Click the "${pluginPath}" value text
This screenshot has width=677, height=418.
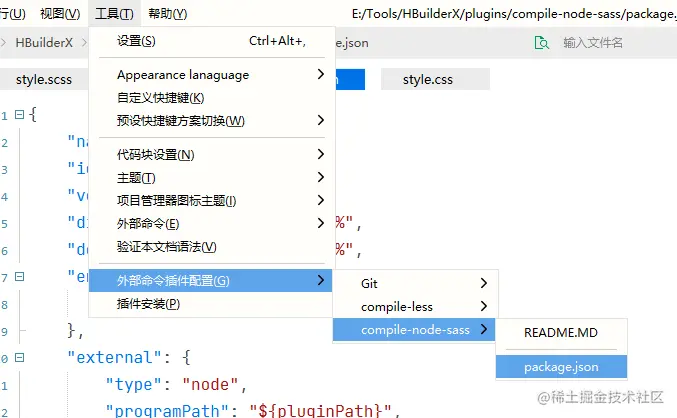point(320,410)
